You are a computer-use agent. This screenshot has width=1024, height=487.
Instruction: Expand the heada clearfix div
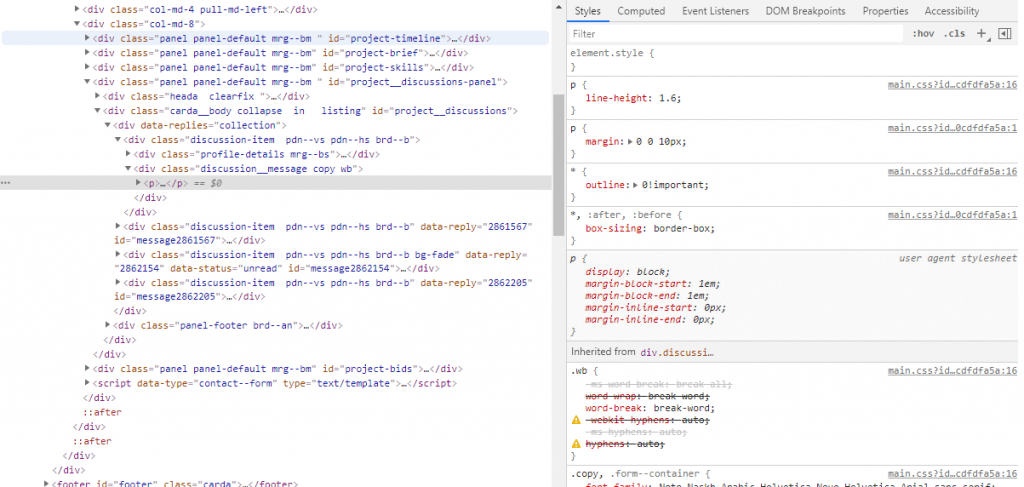(98, 96)
